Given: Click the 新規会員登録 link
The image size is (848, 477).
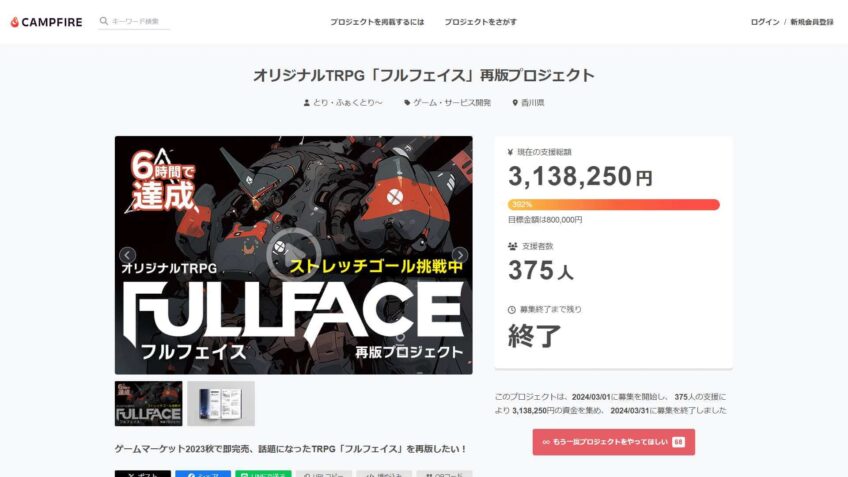Looking at the screenshot, I should click(x=812, y=22).
